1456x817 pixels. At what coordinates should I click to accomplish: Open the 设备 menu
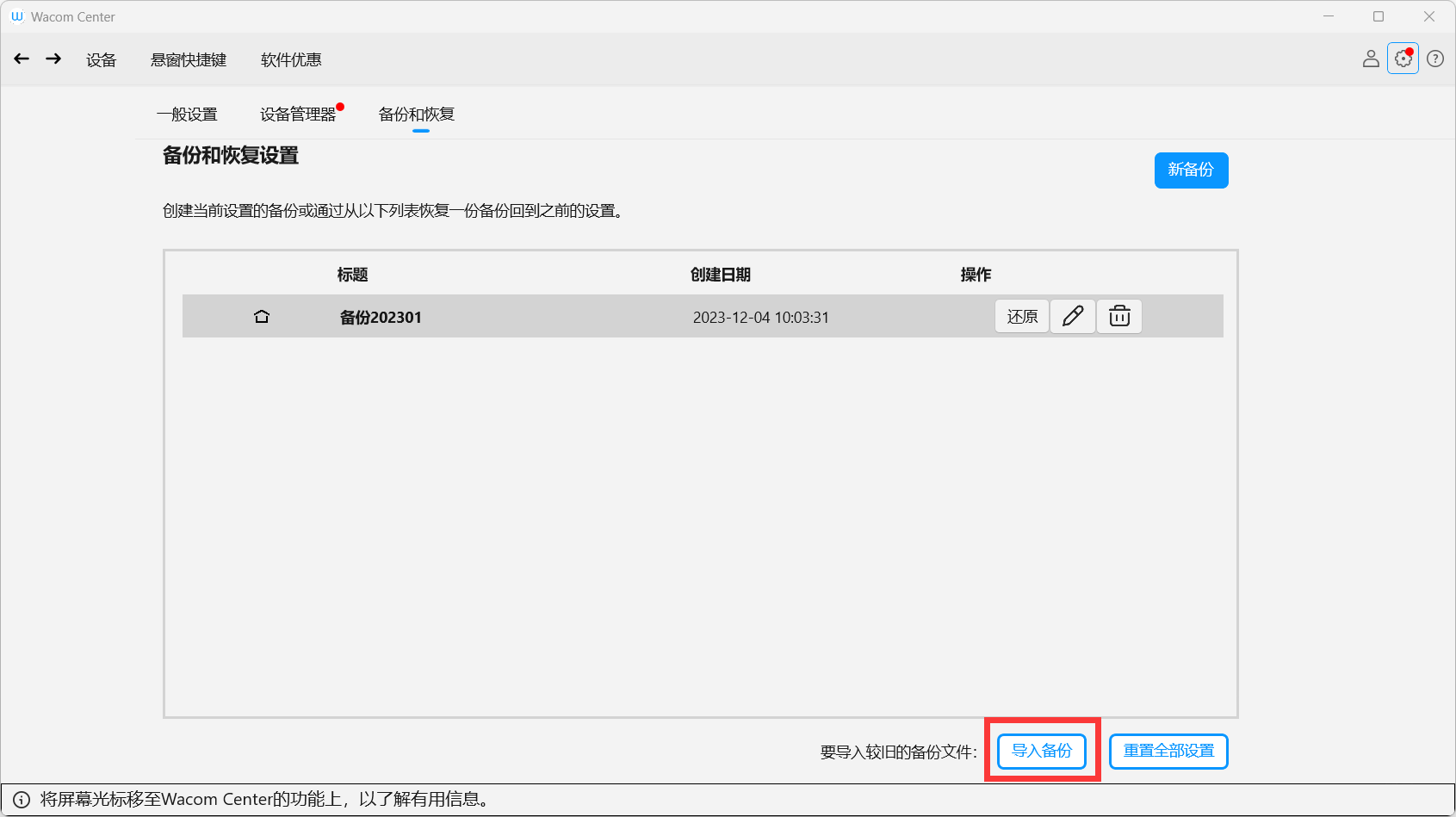click(101, 59)
